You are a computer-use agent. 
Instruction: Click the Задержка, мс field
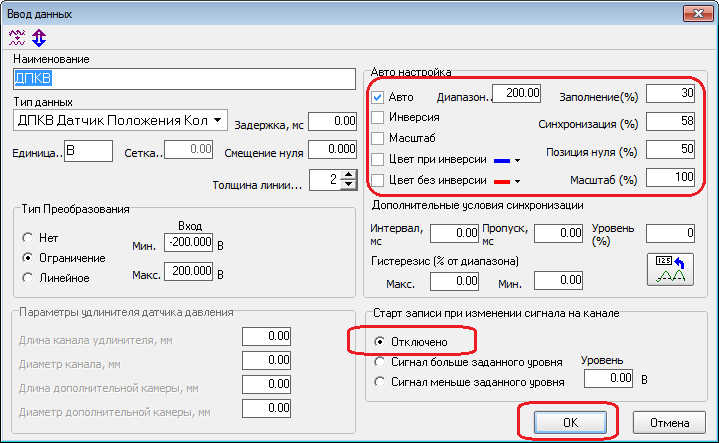(332, 122)
